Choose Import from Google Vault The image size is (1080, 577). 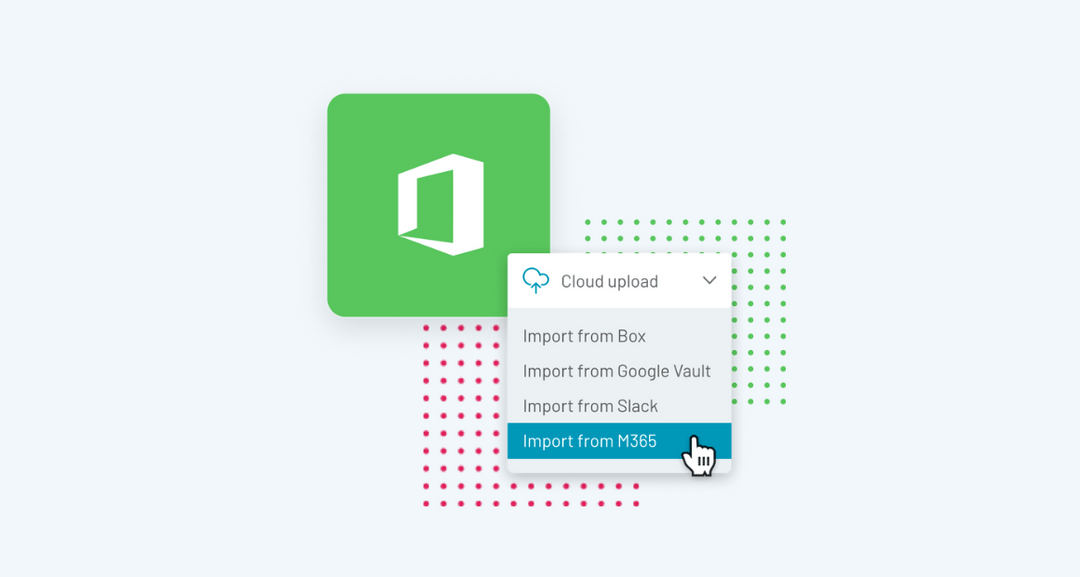[x=616, y=371]
